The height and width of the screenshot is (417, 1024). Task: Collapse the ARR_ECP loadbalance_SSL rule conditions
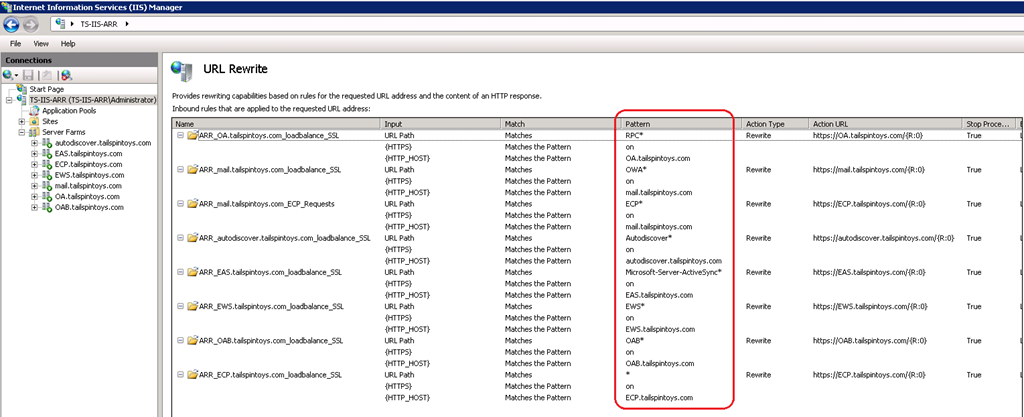click(180, 375)
